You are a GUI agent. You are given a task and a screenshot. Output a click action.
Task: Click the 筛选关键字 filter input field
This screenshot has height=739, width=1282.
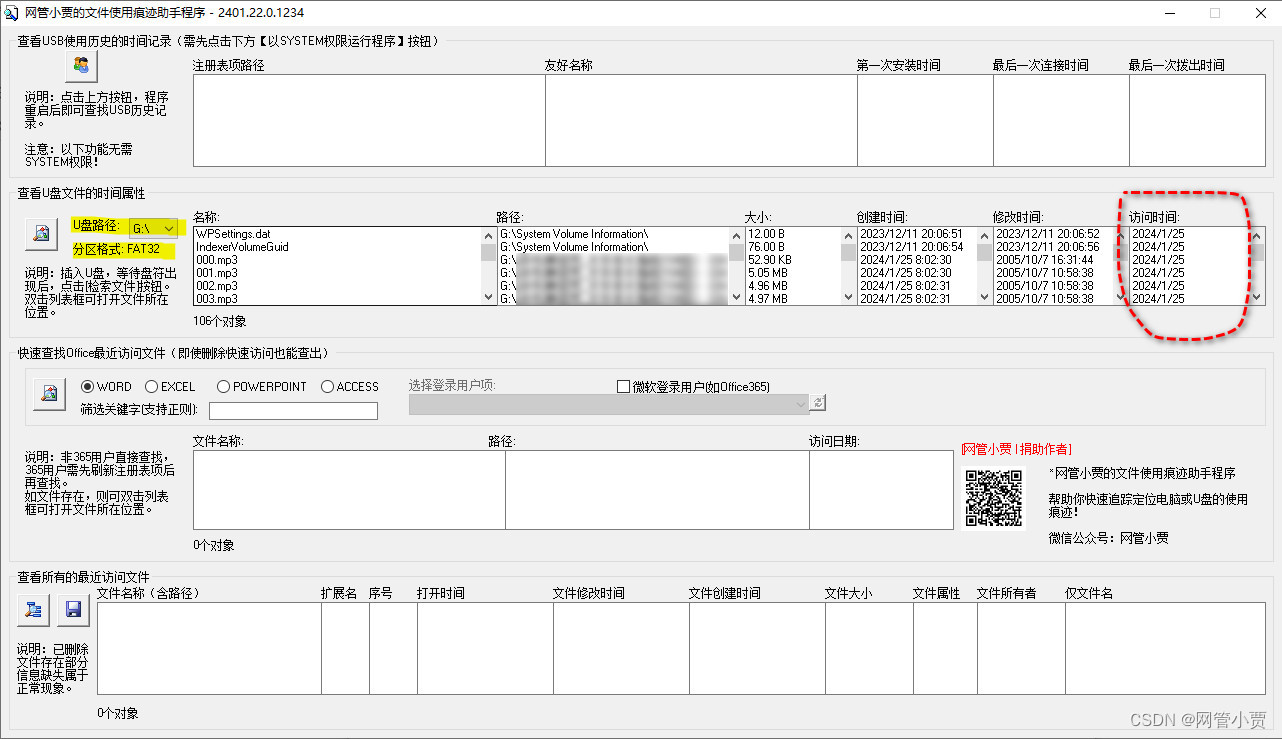pyautogui.click(x=293, y=410)
